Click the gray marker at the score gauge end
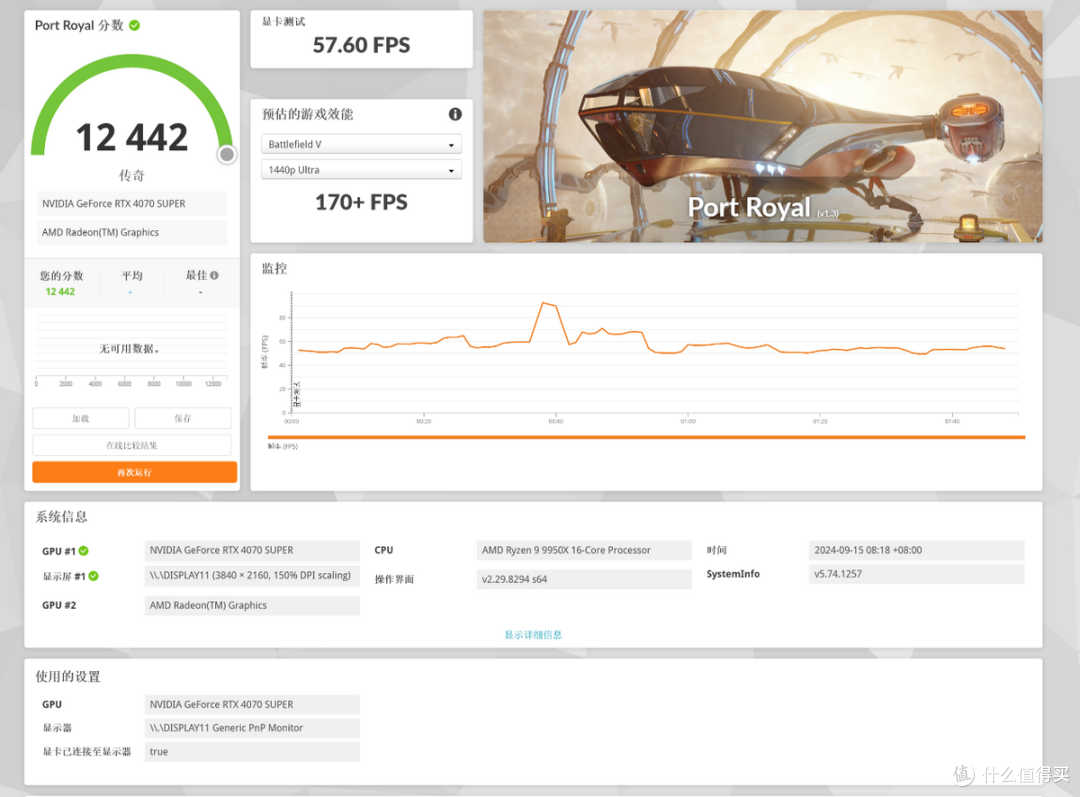 tap(227, 154)
